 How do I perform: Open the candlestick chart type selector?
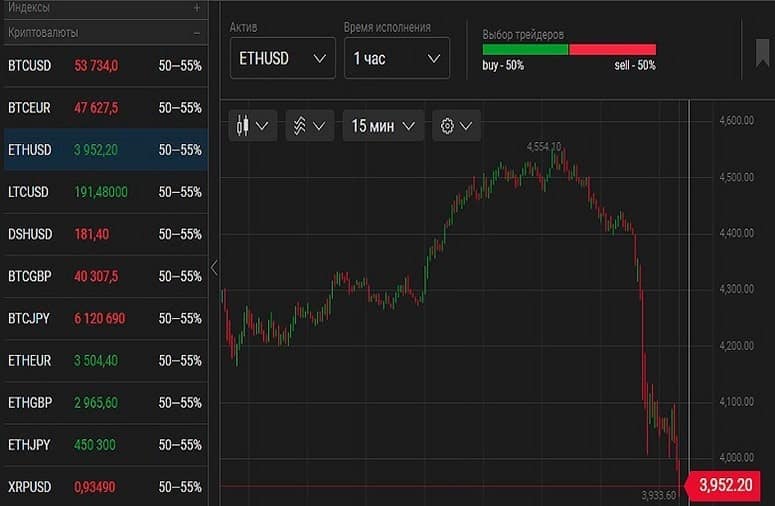tap(252, 126)
